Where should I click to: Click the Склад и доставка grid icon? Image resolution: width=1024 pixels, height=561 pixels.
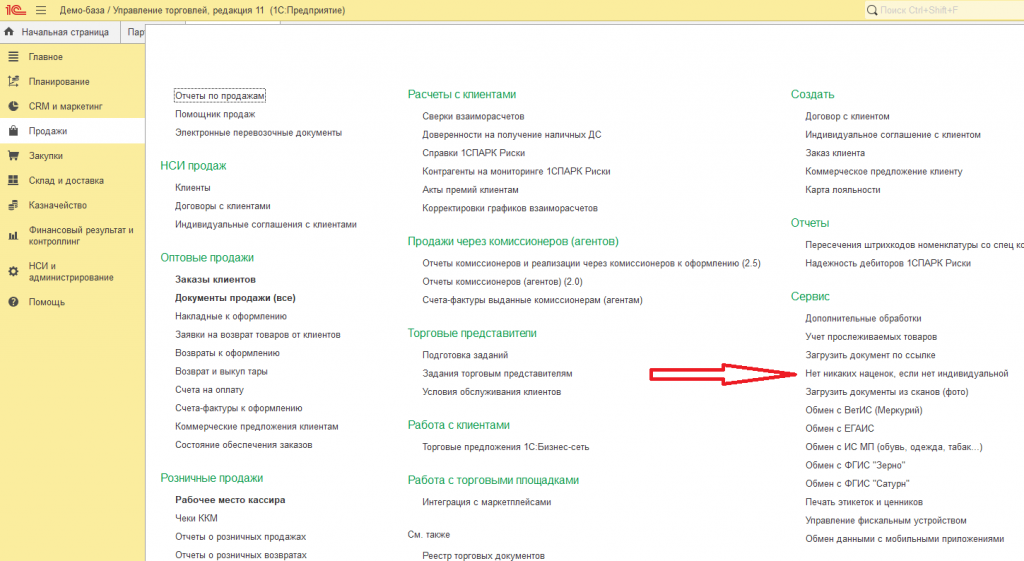[13, 180]
